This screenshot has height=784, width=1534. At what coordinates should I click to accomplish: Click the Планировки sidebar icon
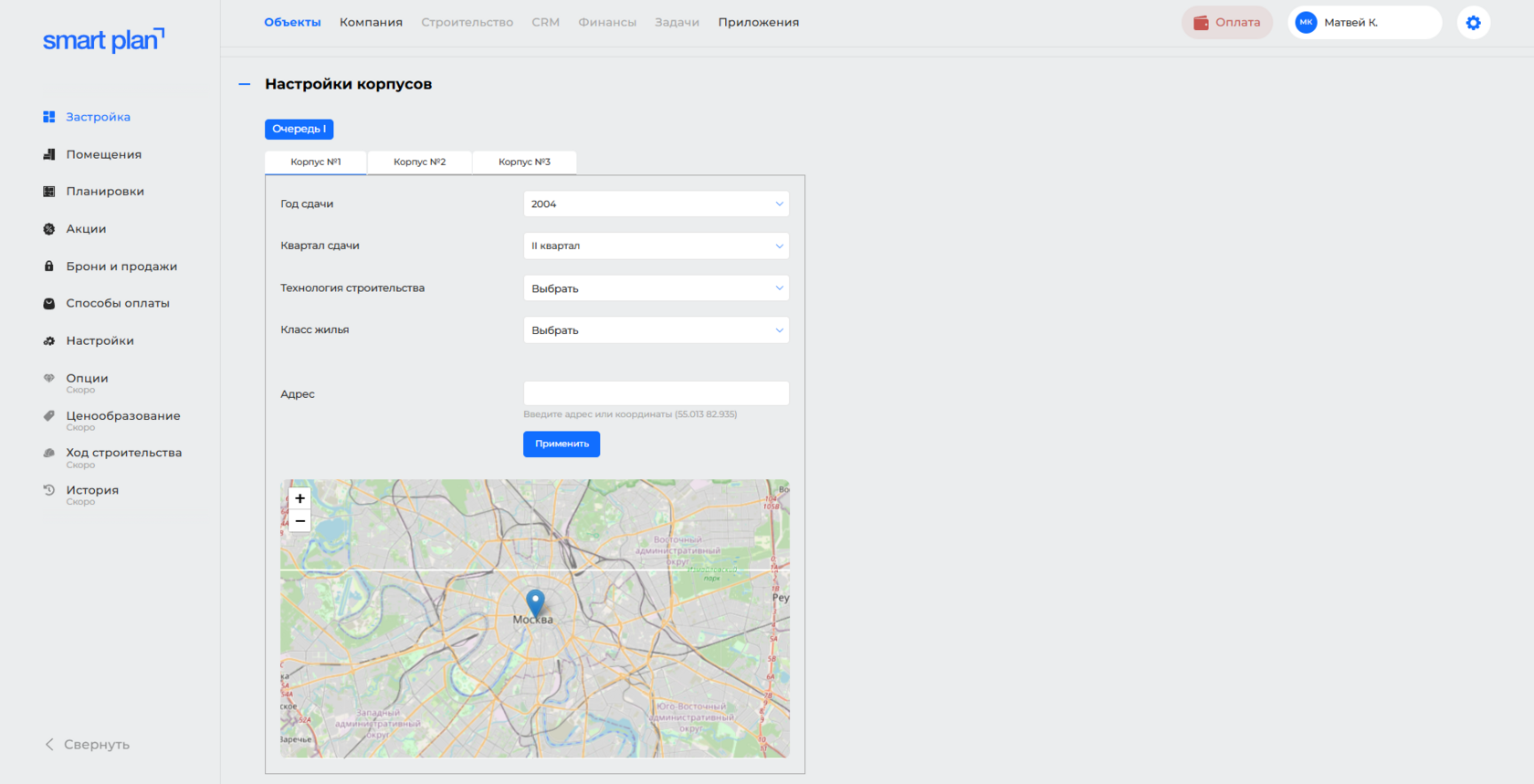[x=49, y=192]
